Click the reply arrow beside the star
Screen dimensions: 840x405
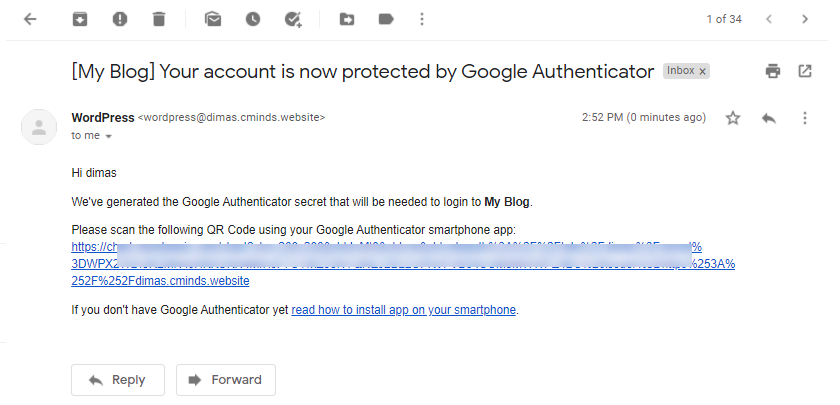pyautogui.click(x=769, y=118)
